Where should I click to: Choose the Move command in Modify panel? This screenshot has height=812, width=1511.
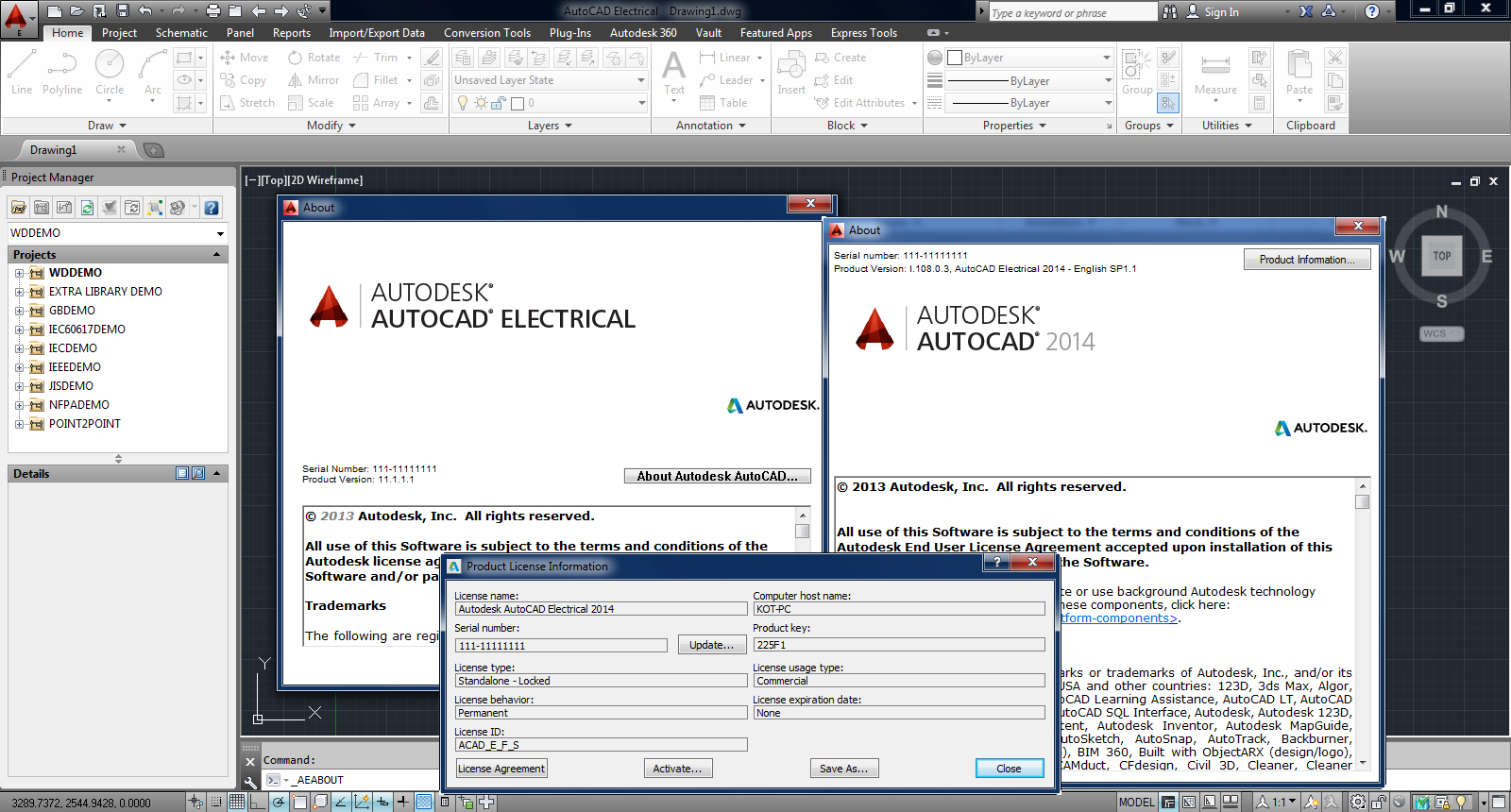click(245, 58)
